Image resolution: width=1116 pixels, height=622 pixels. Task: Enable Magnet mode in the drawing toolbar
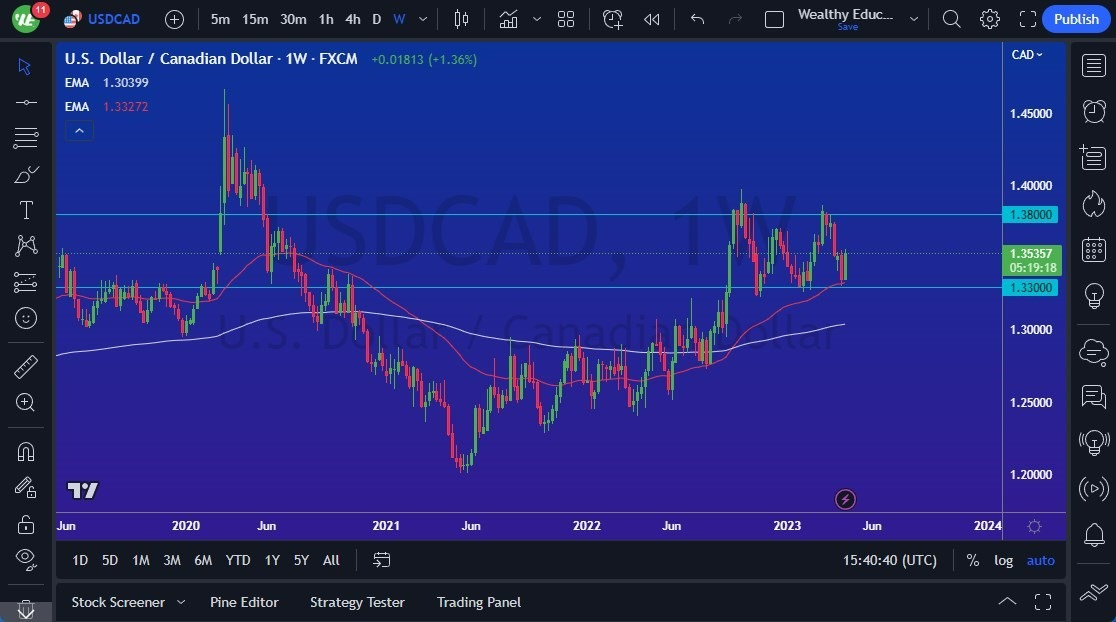point(26,452)
